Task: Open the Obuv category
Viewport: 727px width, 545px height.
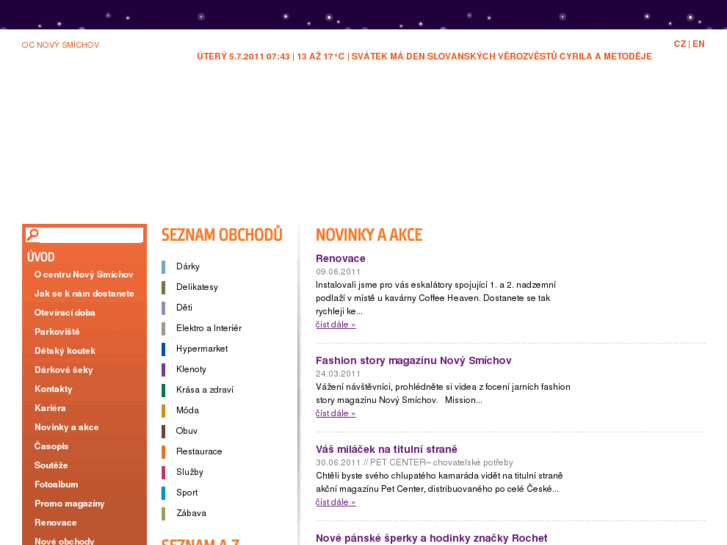Action: coord(186,431)
